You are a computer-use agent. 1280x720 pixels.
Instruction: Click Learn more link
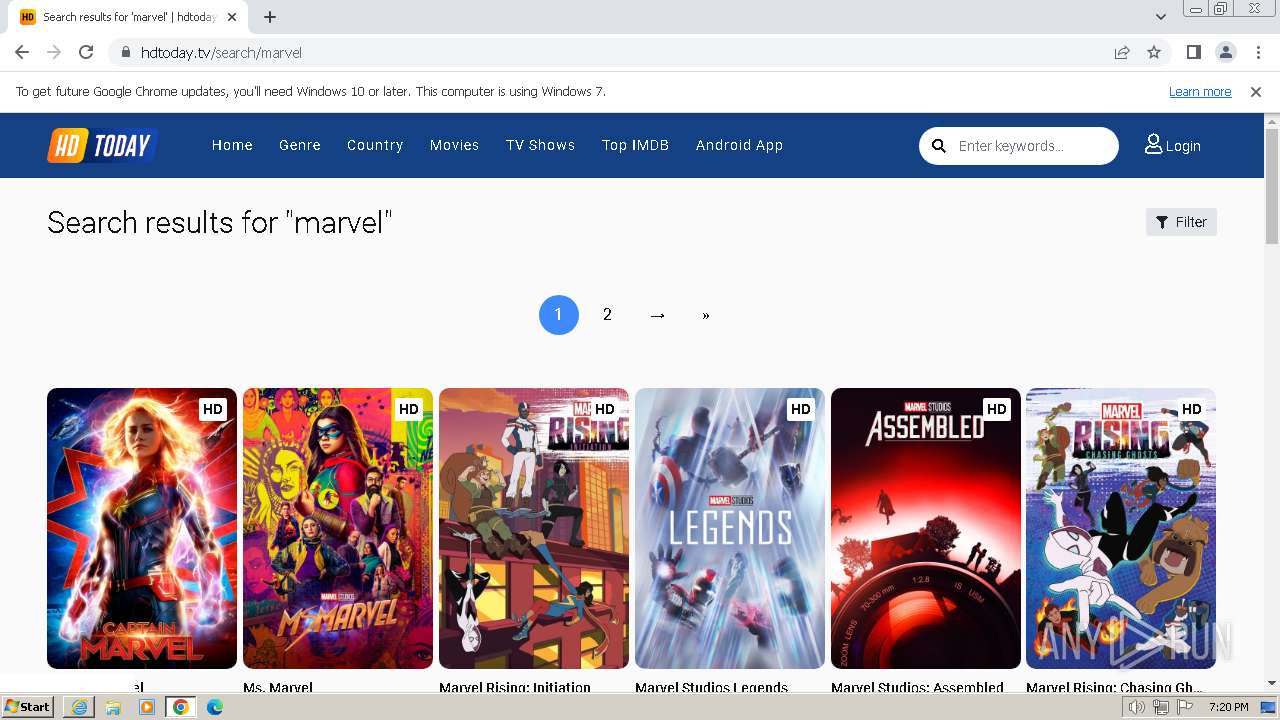(1200, 91)
